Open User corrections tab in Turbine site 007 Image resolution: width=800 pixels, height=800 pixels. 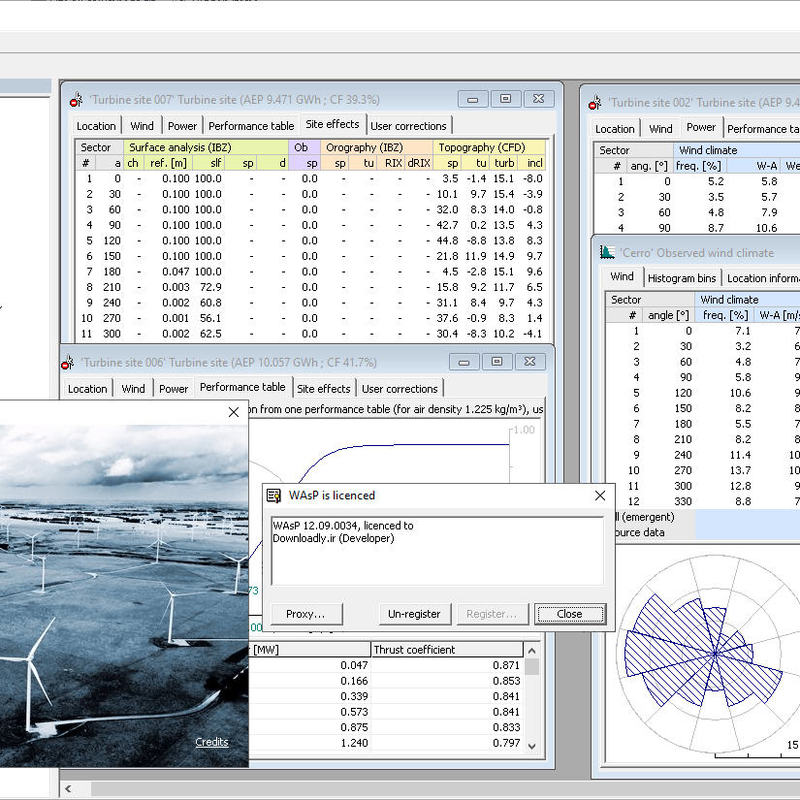[408, 126]
